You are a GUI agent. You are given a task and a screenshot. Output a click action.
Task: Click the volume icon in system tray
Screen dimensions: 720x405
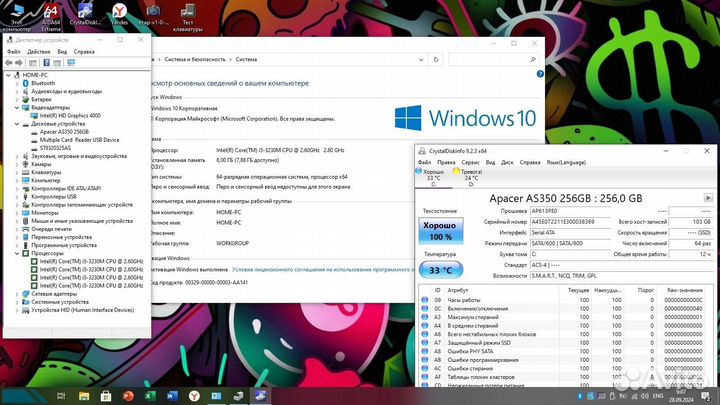pyautogui.click(x=645, y=396)
